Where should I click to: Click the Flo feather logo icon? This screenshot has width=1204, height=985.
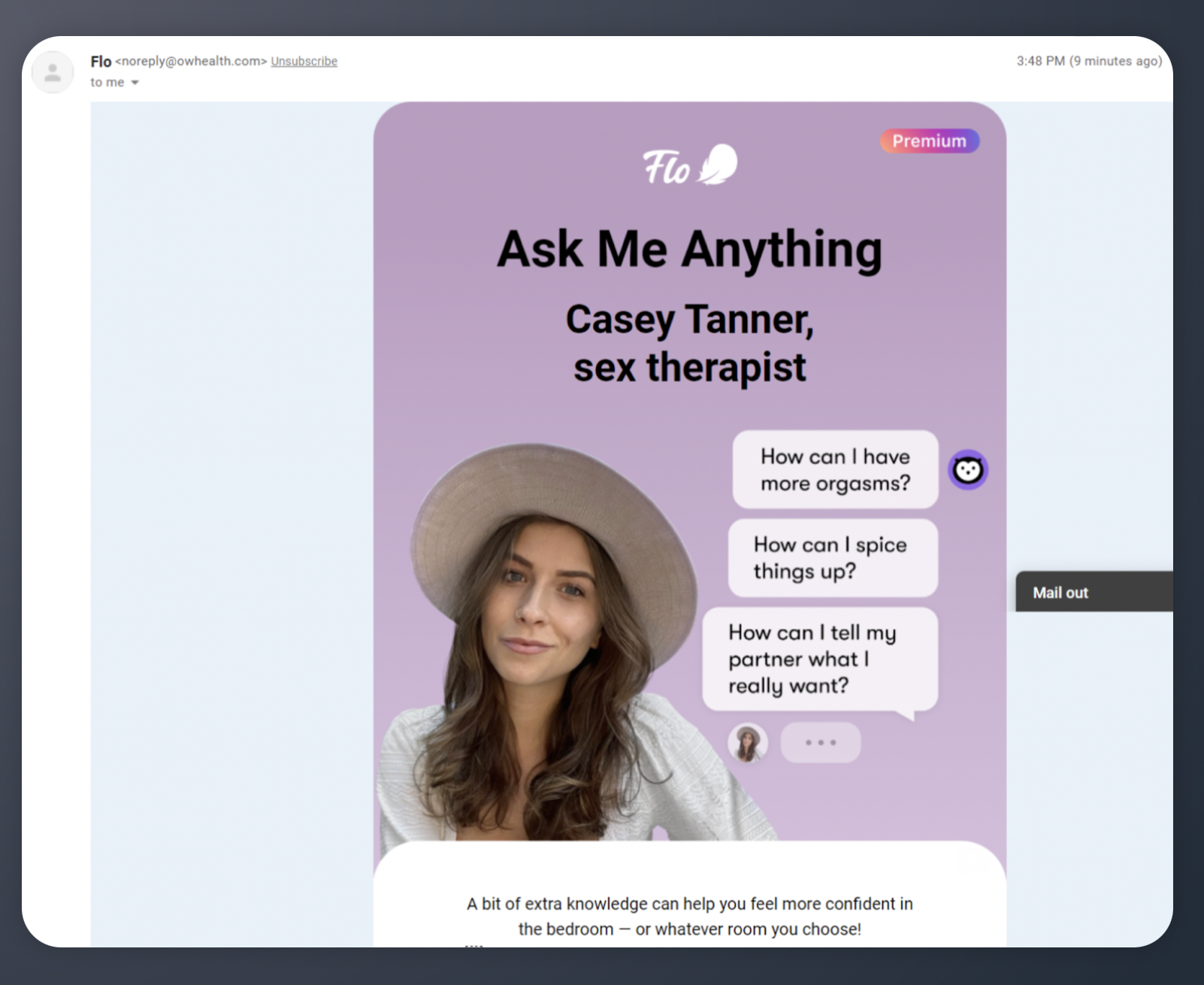click(718, 164)
